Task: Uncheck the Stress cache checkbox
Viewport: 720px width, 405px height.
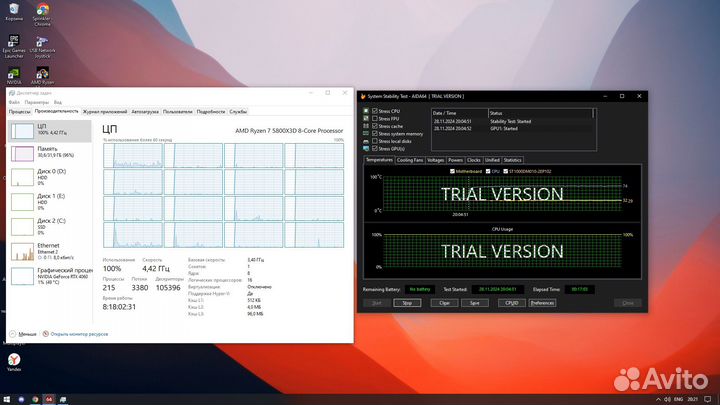Action: pyautogui.click(x=375, y=126)
